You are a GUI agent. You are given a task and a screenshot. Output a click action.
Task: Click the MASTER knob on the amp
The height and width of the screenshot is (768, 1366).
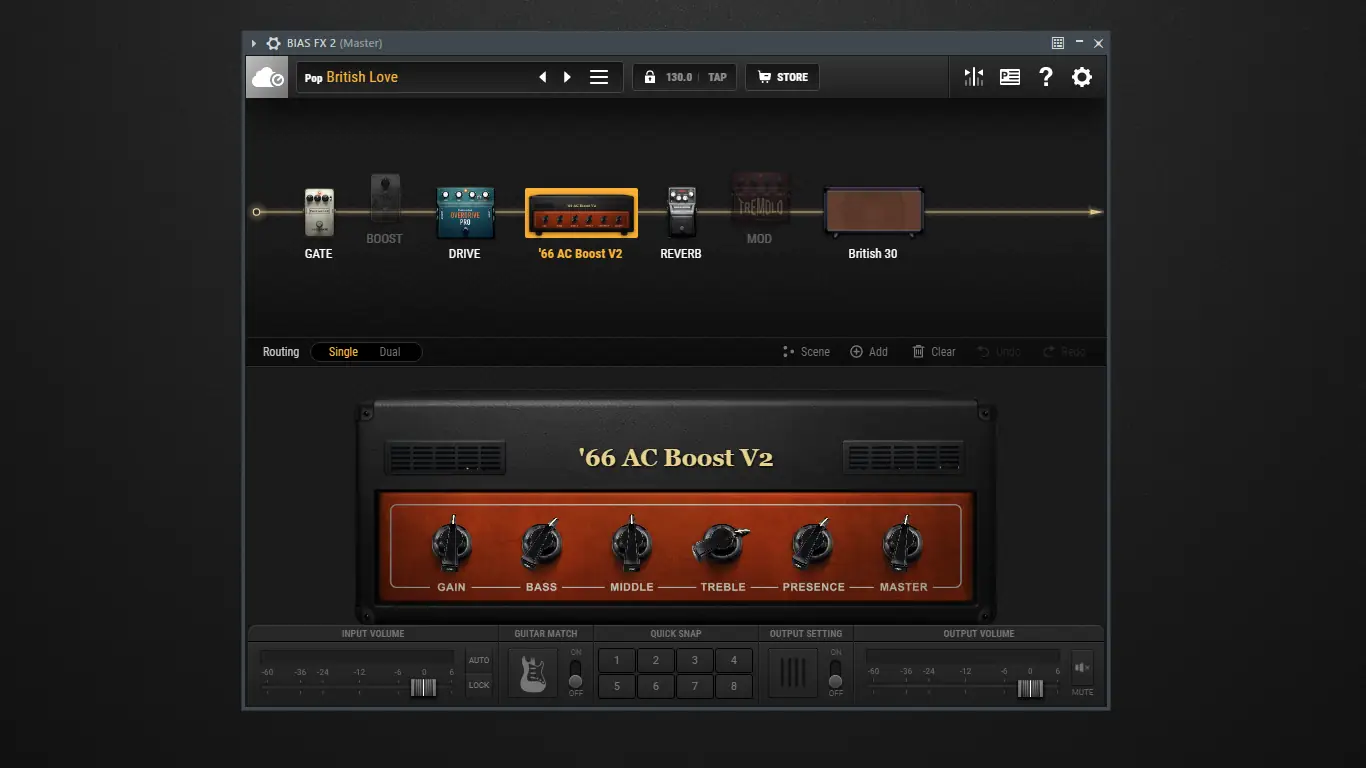(903, 545)
